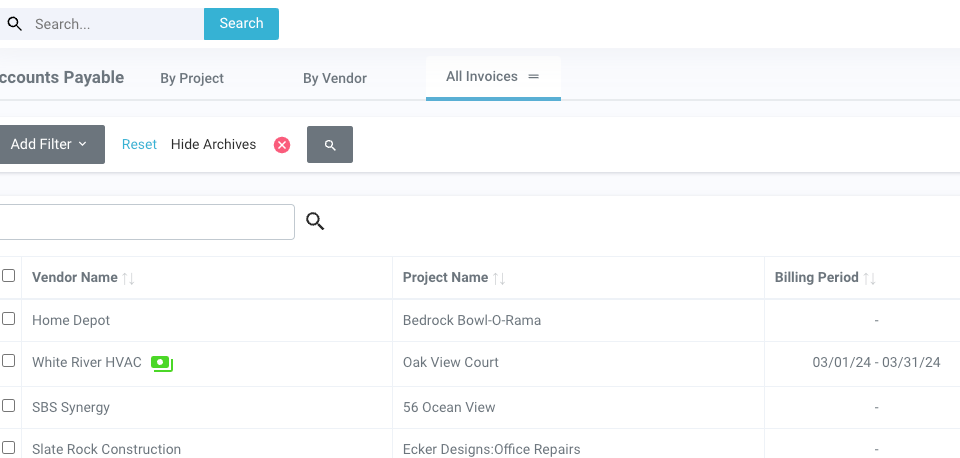Focus the top Search text field
This screenshot has height=458, width=960.
115,24
